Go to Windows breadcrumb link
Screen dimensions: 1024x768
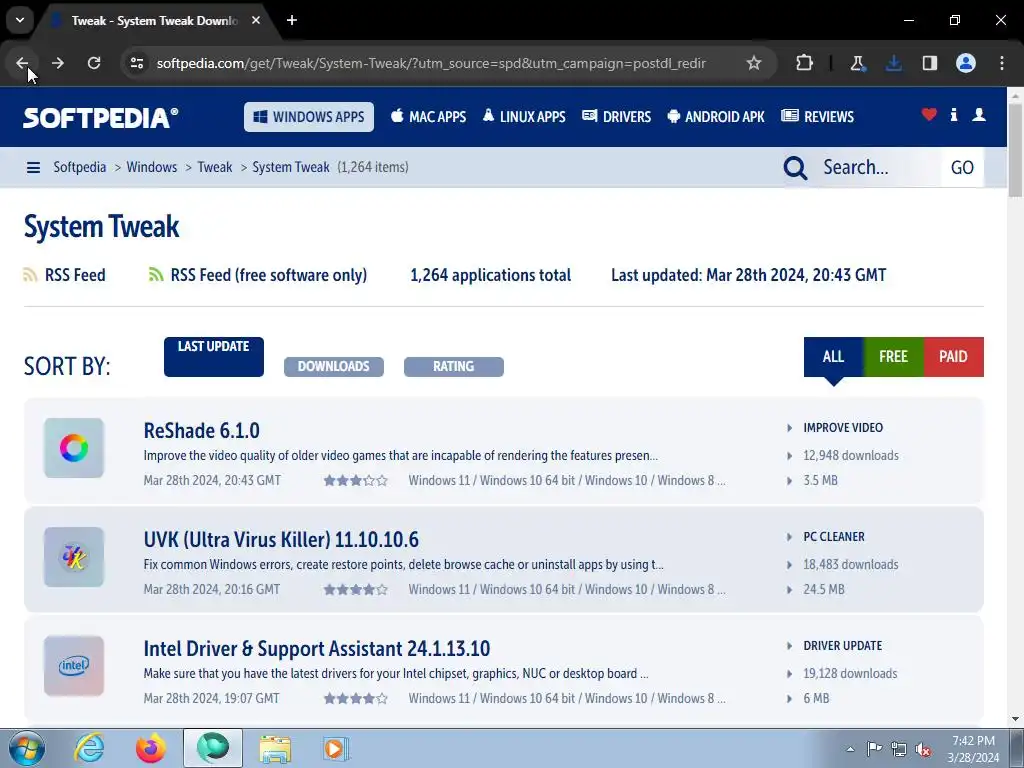[152, 167]
